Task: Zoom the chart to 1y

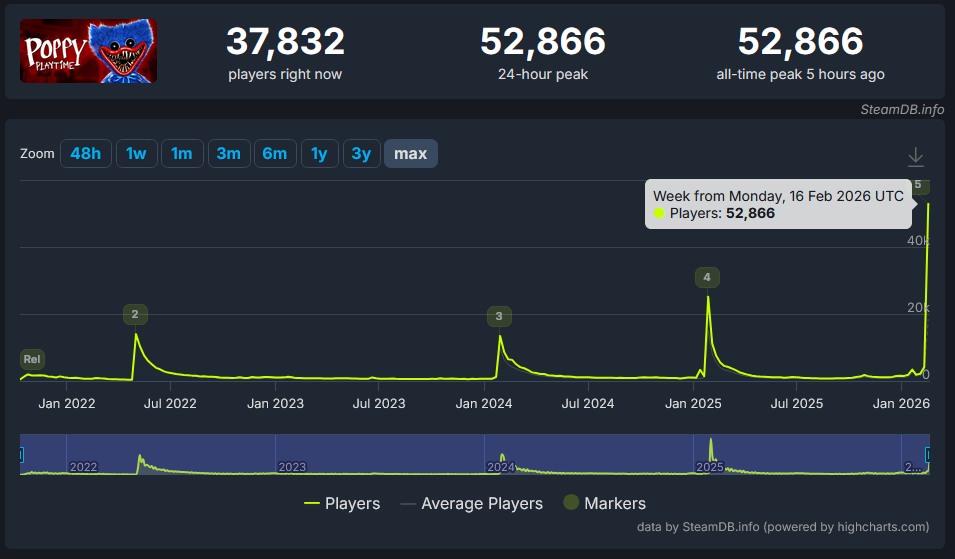Action: 319,153
